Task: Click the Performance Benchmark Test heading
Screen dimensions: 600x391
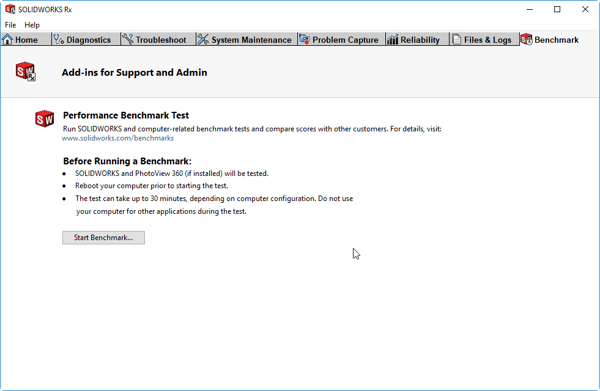Action: pos(126,115)
